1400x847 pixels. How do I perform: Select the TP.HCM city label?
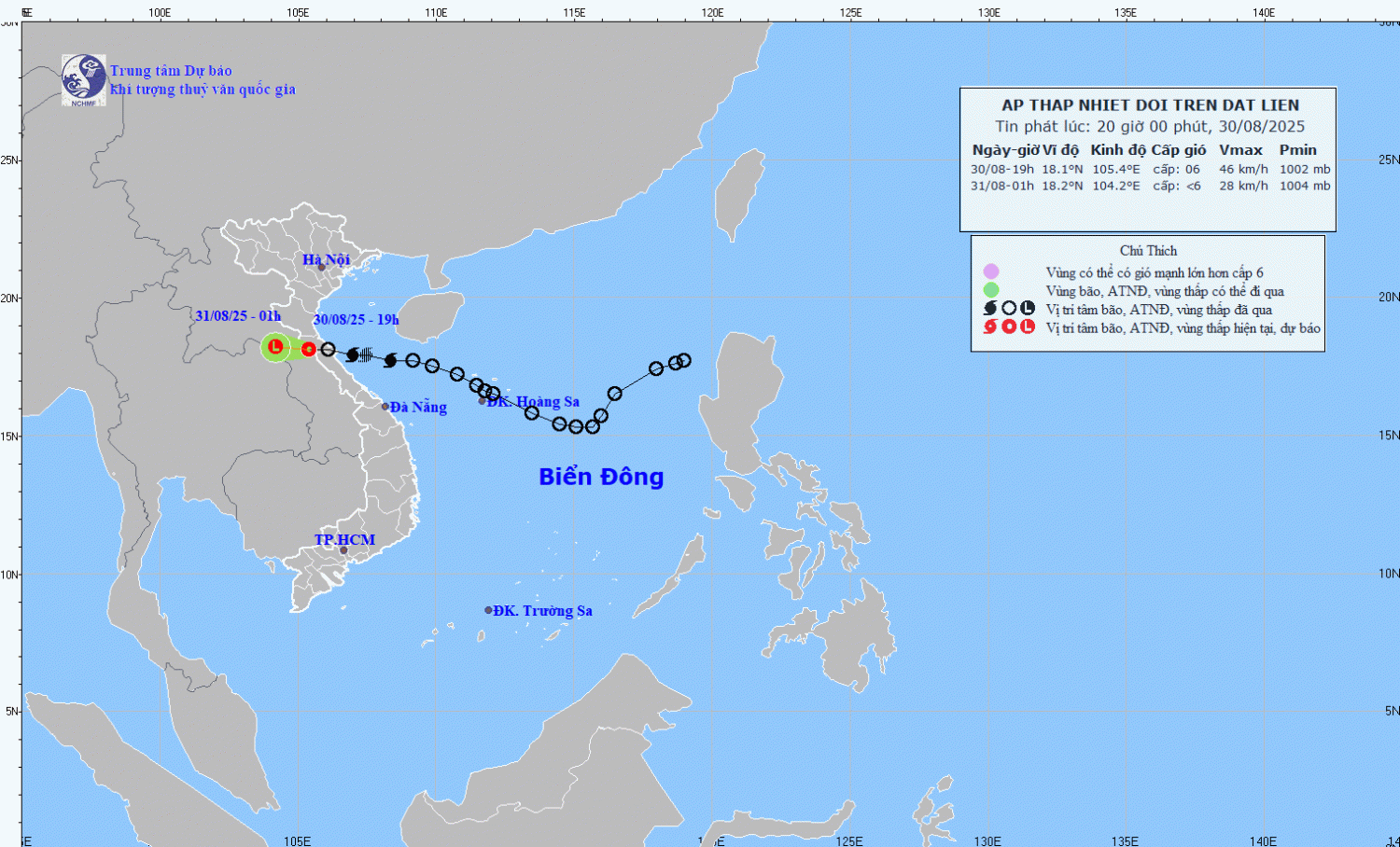[344, 540]
